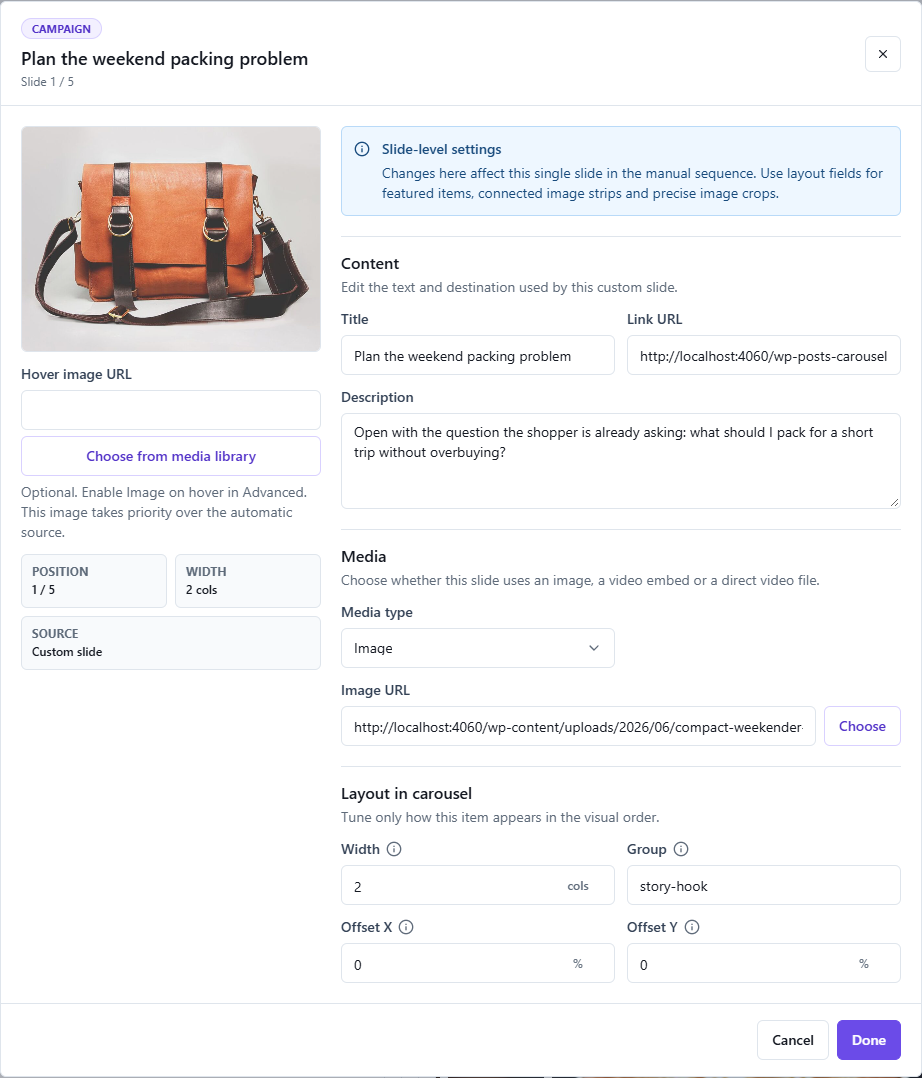Click the Slide-level settings info icon
The height and width of the screenshot is (1078, 922).
coord(362,149)
